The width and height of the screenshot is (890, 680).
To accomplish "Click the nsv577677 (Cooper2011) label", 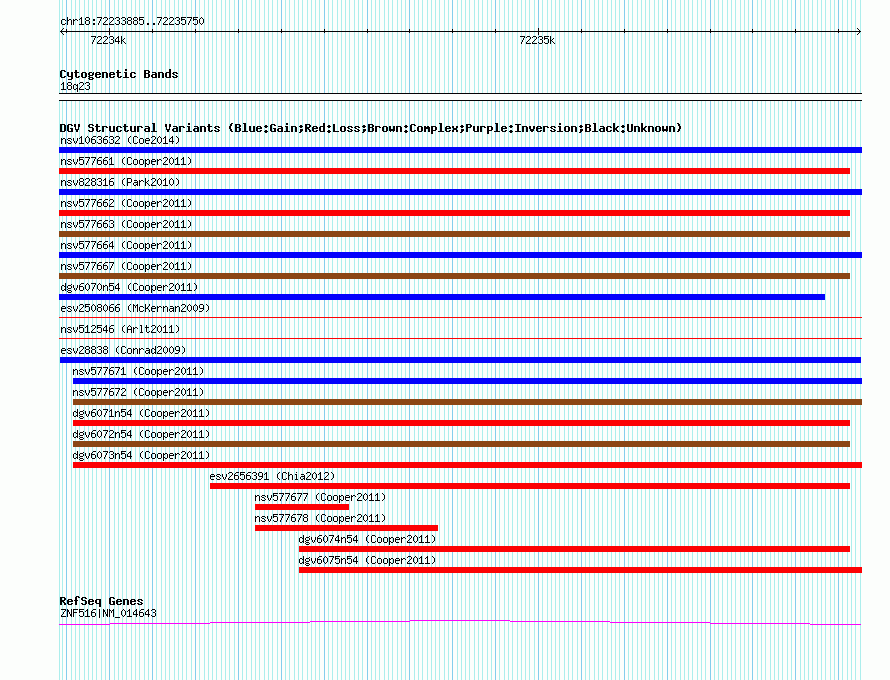I will (x=320, y=497).
